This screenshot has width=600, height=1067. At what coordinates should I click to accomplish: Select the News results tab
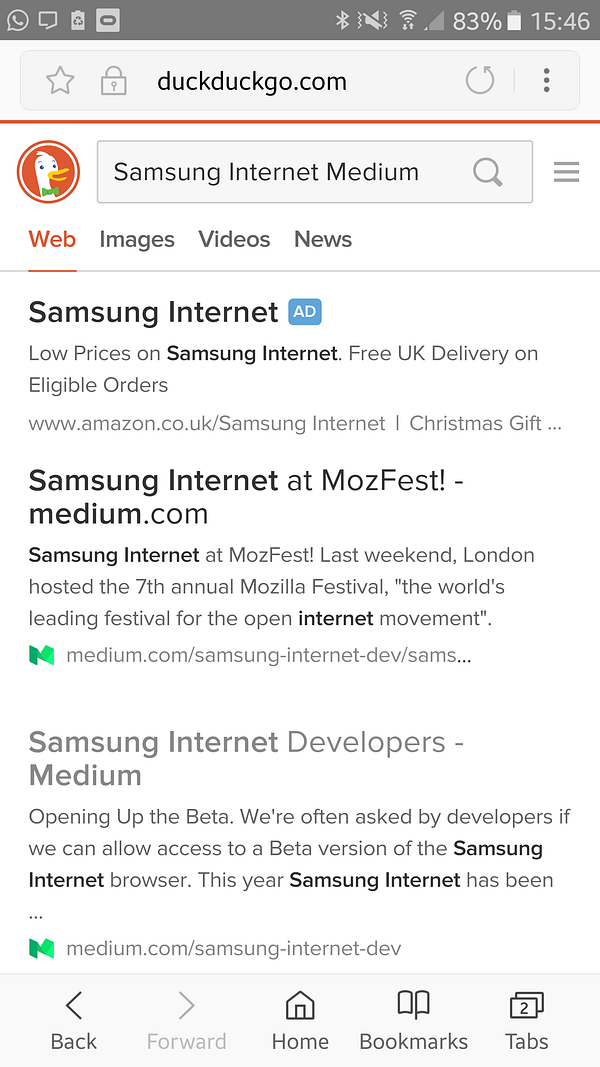click(x=322, y=240)
